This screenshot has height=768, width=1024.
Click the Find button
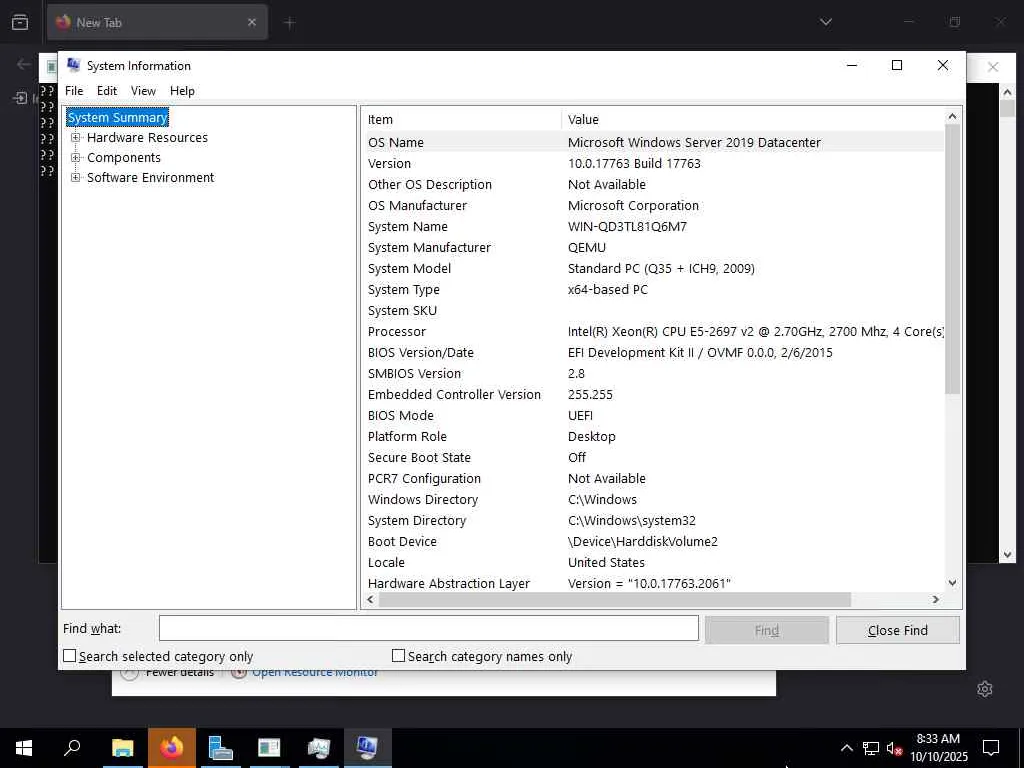pyautogui.click(x=767, y=630)
